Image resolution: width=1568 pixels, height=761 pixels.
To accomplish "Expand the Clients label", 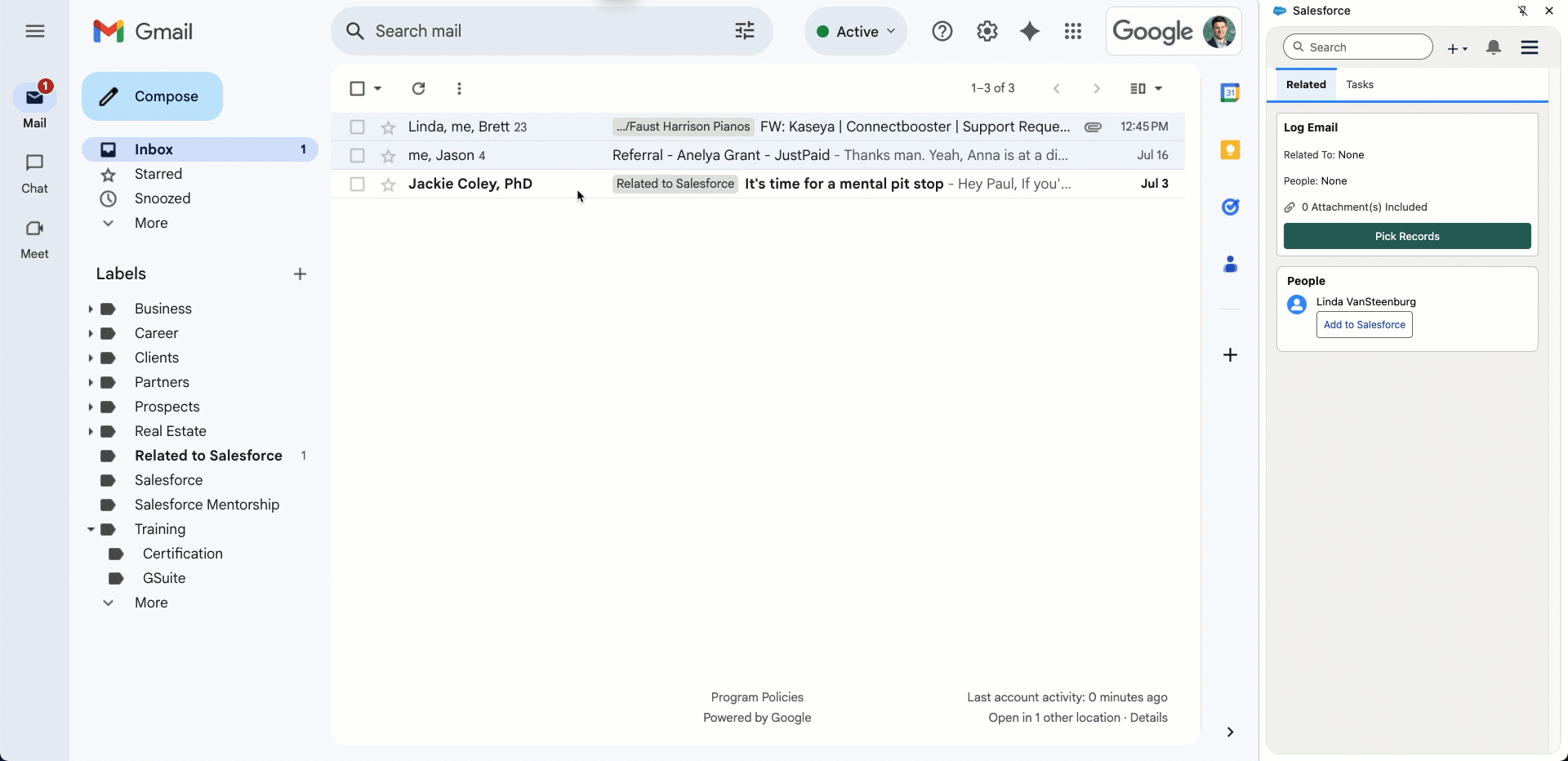I will [x=90, y=358].
